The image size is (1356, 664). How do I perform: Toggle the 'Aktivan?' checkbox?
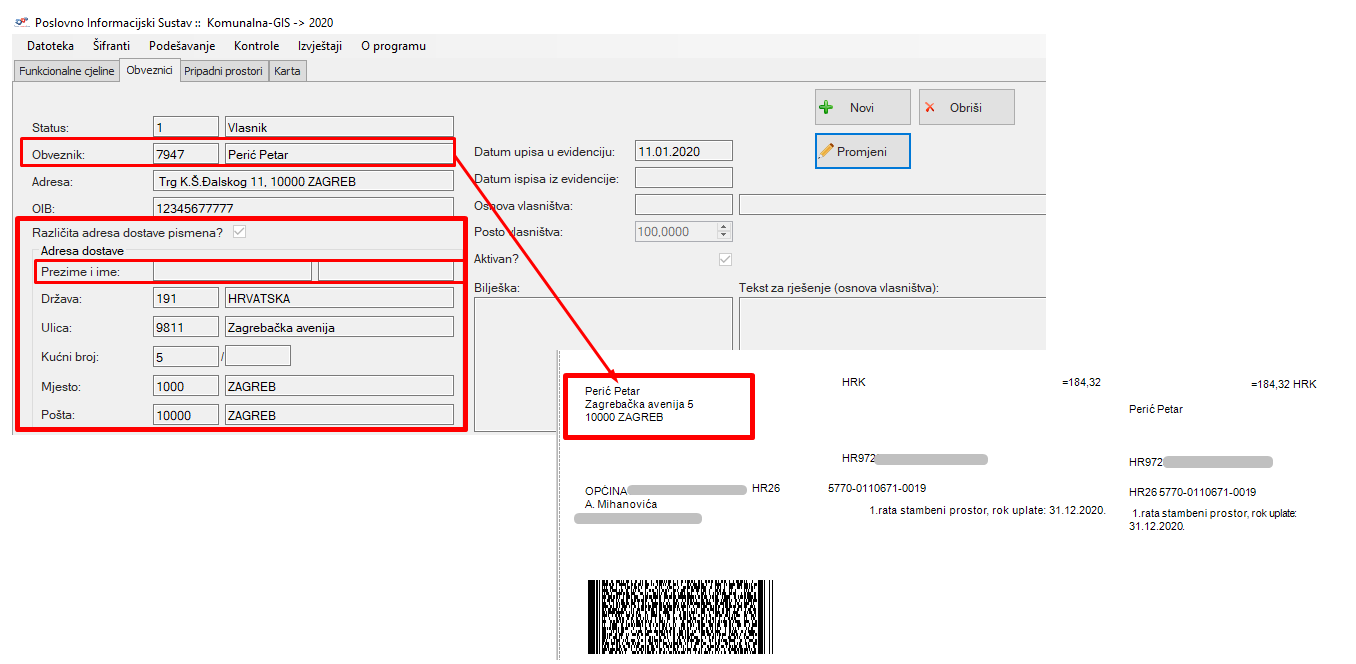point(725,259)
